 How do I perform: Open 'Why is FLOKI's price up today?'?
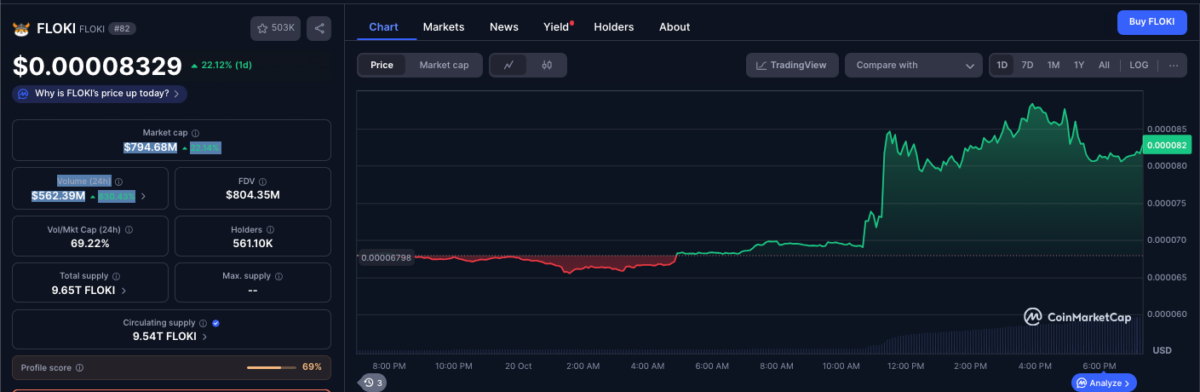click(x=100, y=94)
